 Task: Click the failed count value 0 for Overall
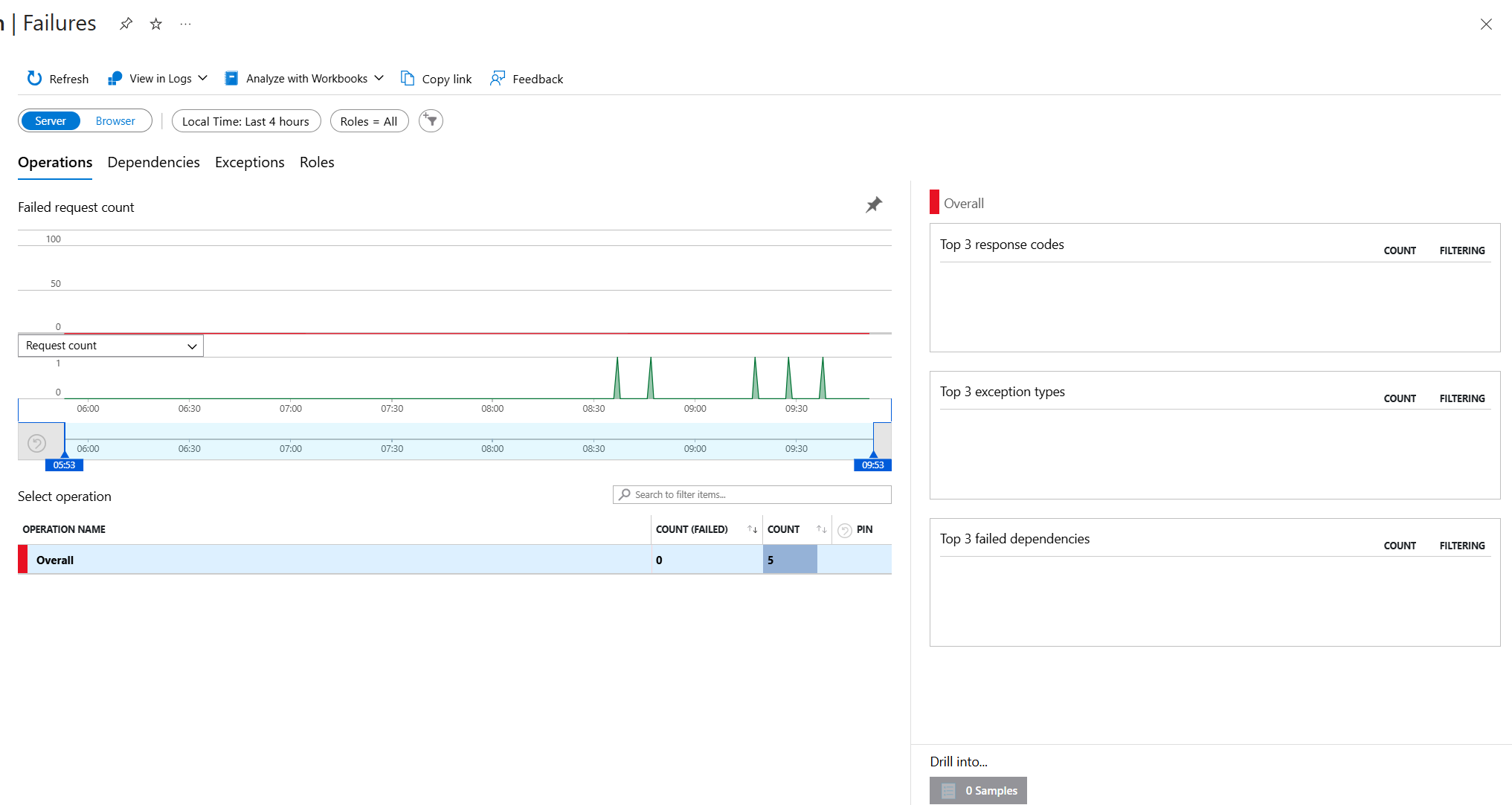(x=659, y=560)
